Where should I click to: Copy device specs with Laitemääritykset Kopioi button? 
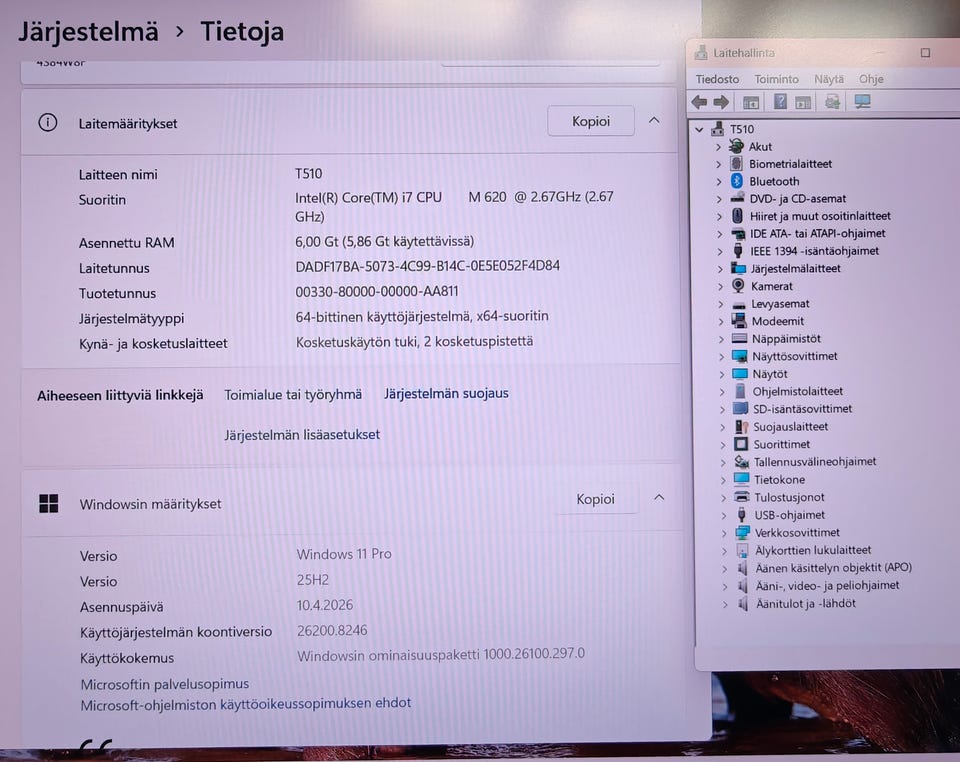coord(591,121)
